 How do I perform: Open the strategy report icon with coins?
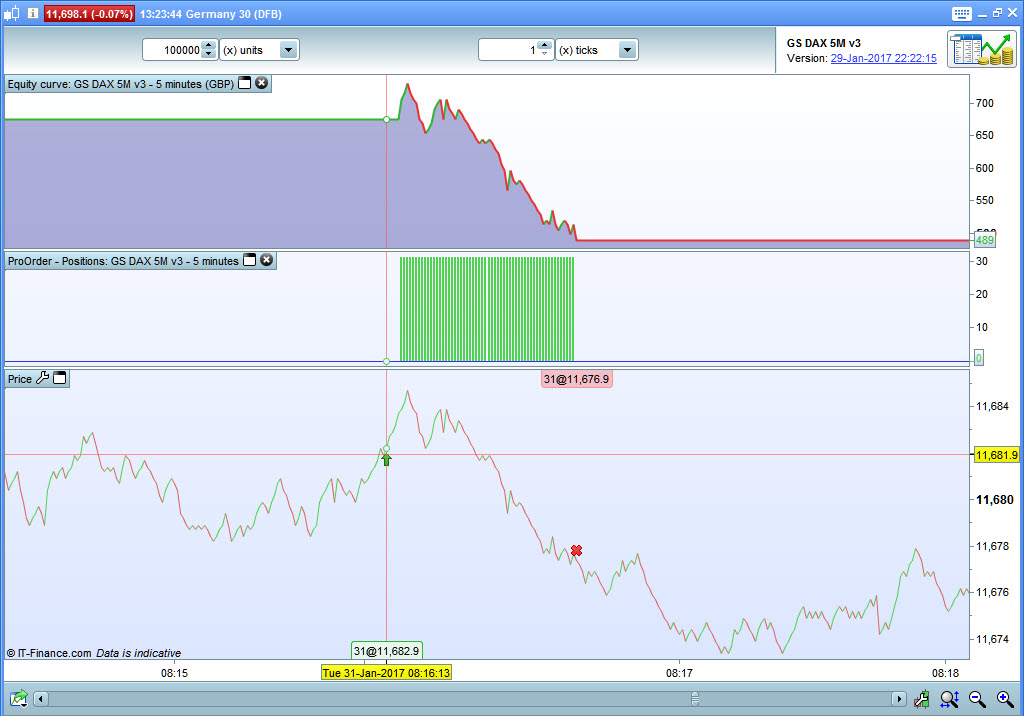point(982,49)
